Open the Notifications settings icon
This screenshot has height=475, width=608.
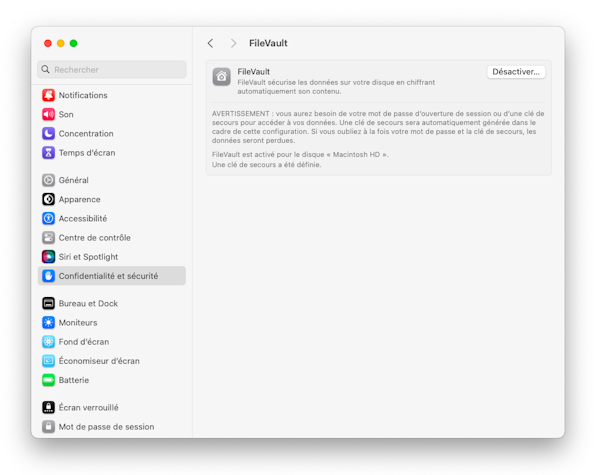pos(48,95)
